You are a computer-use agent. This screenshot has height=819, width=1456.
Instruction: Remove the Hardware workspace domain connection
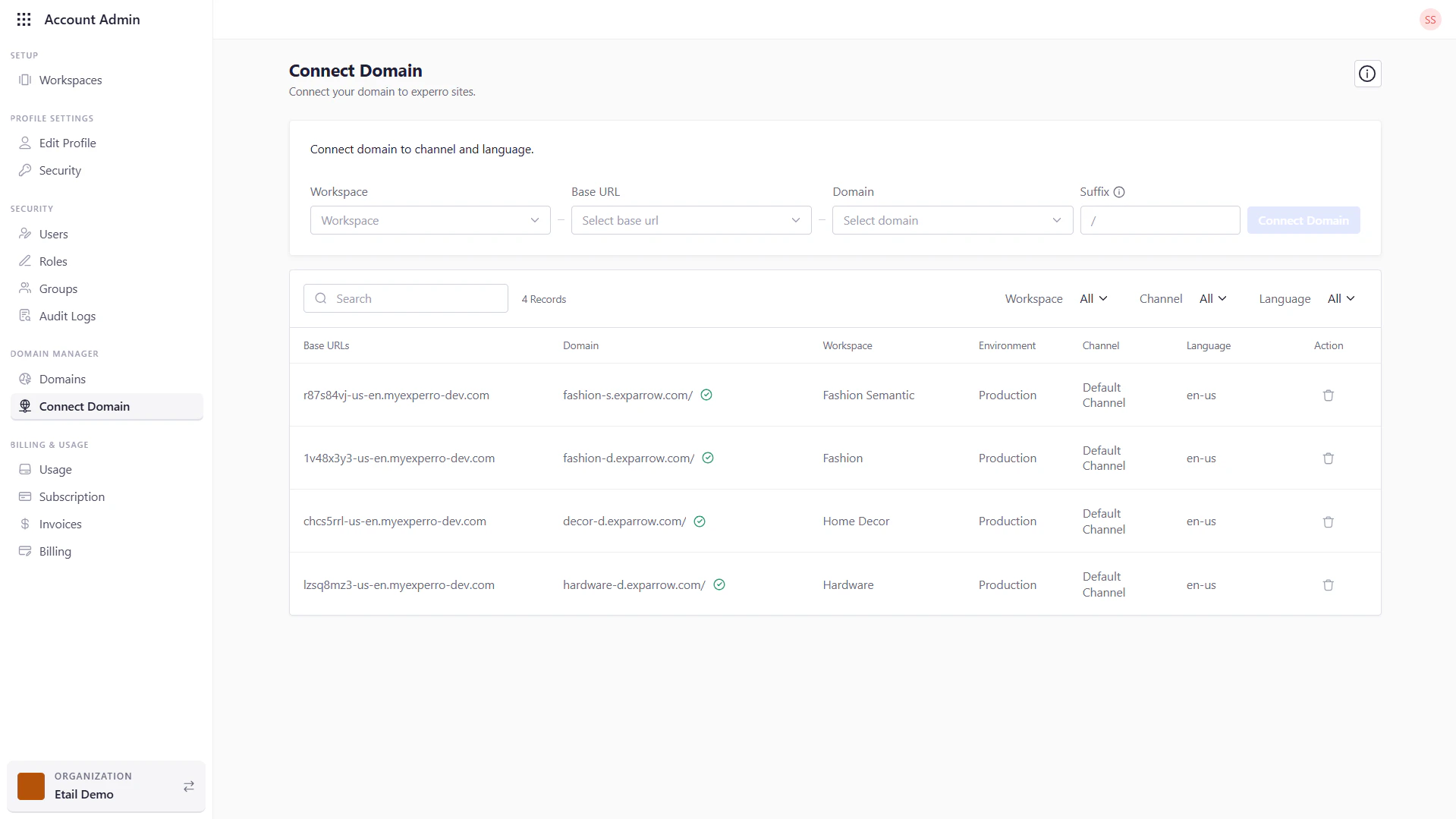point(1328,585)
